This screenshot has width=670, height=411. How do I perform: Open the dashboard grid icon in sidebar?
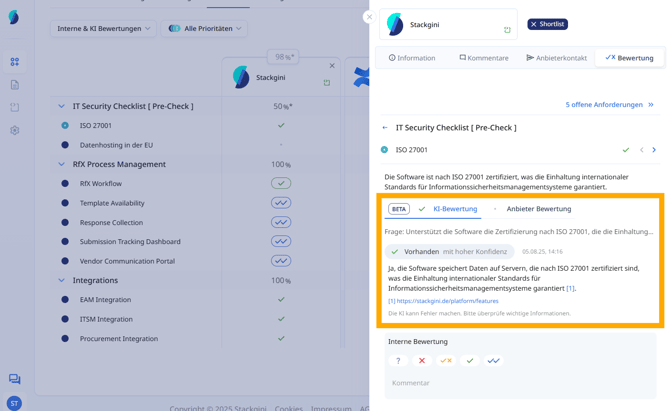click(14, 62)
